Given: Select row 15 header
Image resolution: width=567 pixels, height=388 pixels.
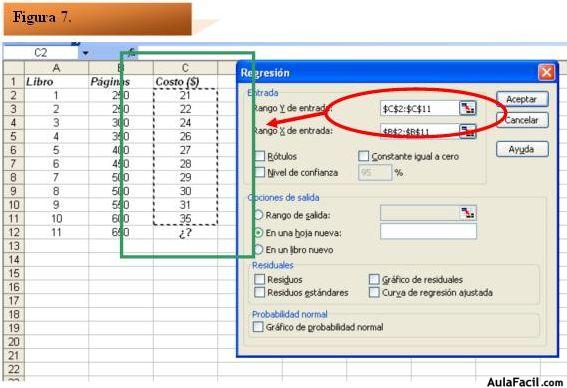Looking at the screenshot, I should (x=13, y=273).
